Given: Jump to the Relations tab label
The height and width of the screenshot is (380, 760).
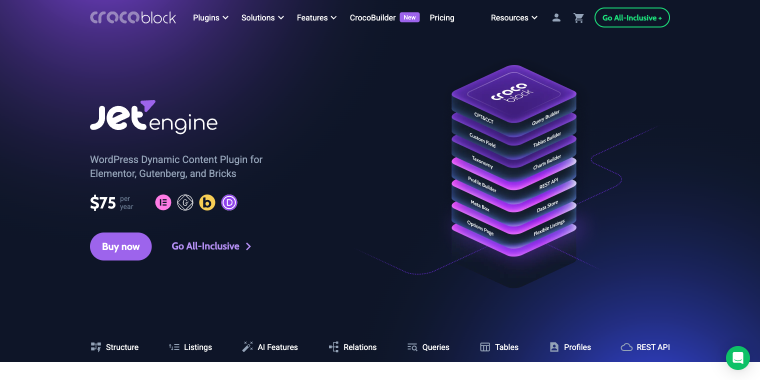Looking at the screenshot, I should pyautogui.click(x=360, y=347).
